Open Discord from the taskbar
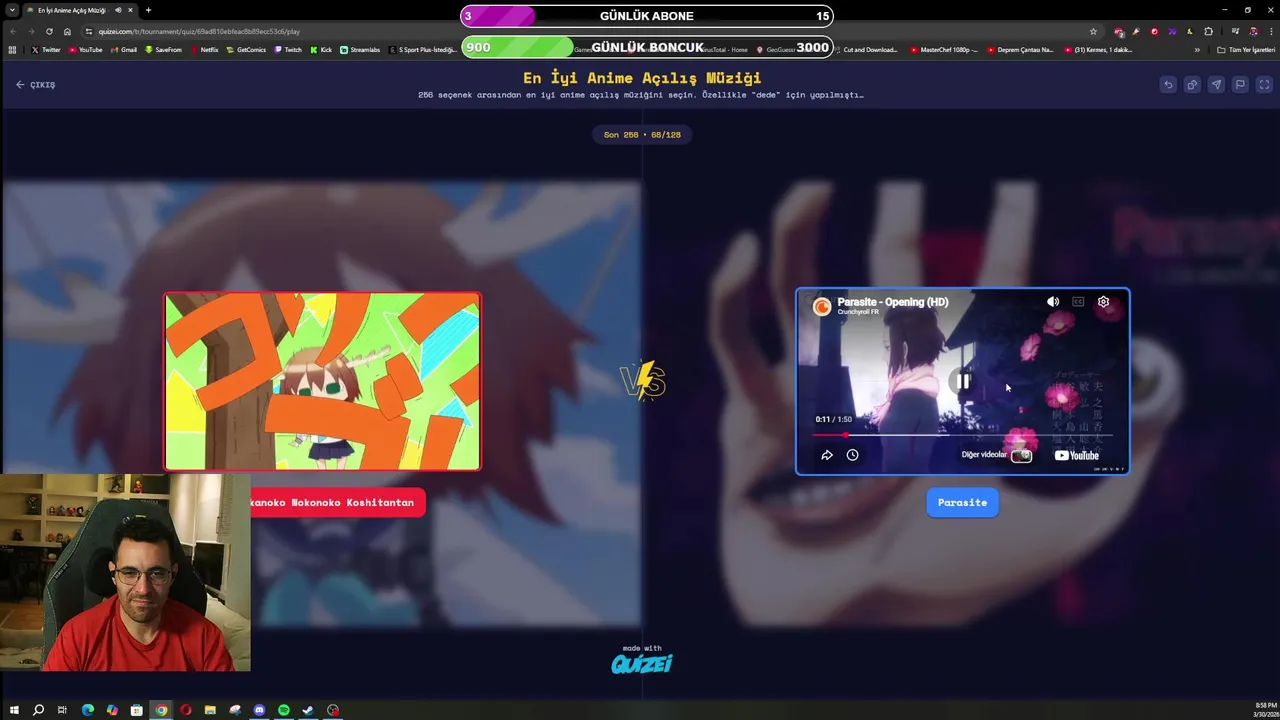The image size is (1280, 720). (x=260, y=710)
